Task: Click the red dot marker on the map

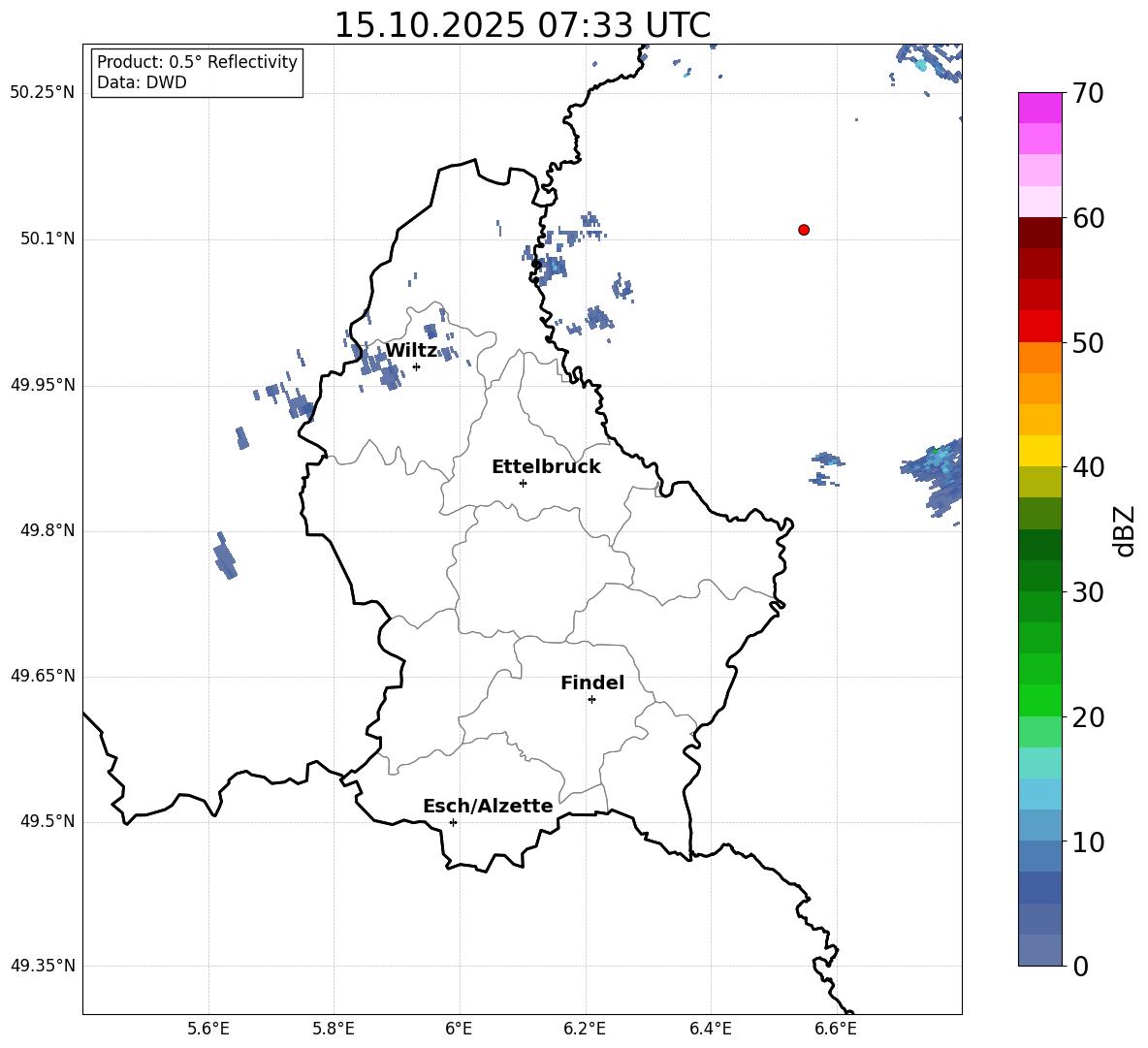Action: click(x=804, y=230)
